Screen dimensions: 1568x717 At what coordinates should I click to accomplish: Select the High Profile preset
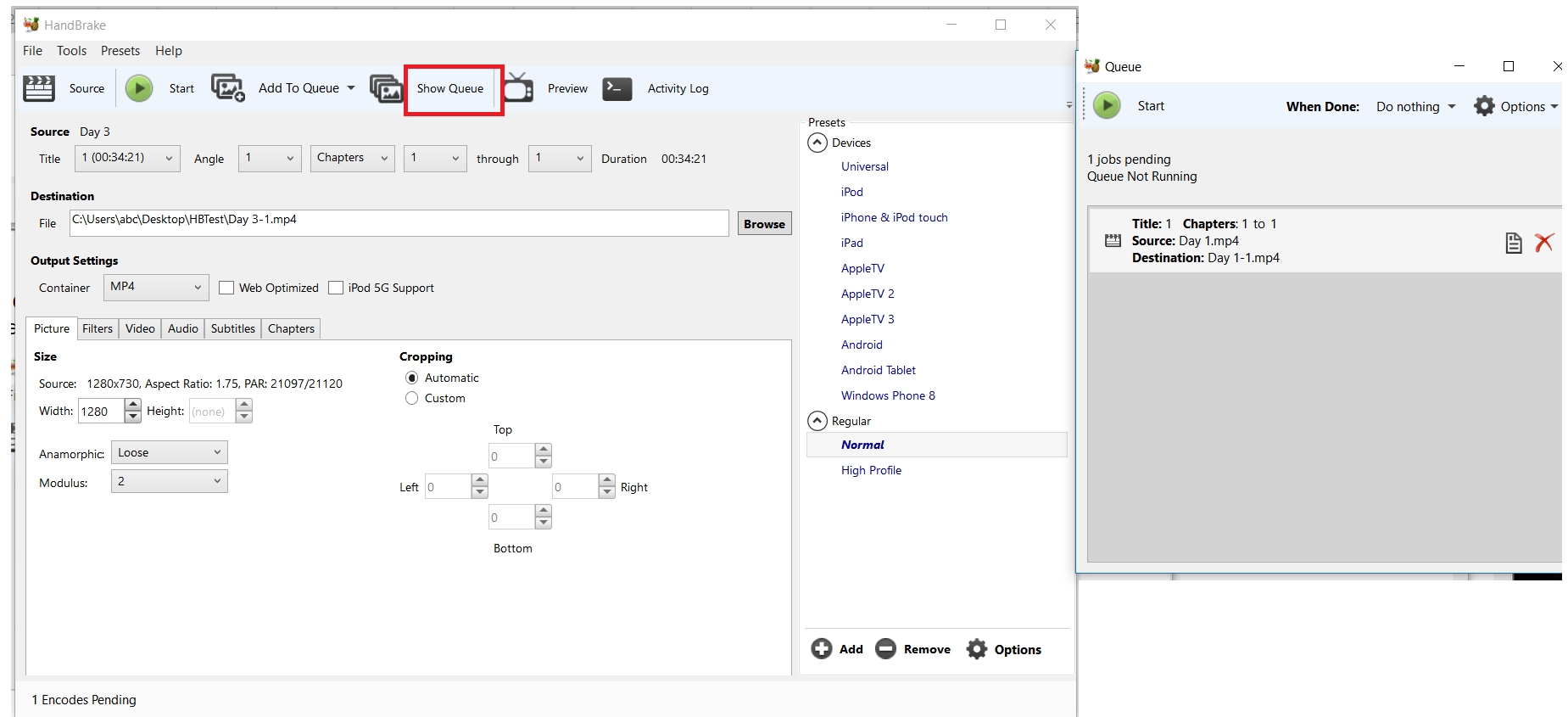tap(871, 470)
